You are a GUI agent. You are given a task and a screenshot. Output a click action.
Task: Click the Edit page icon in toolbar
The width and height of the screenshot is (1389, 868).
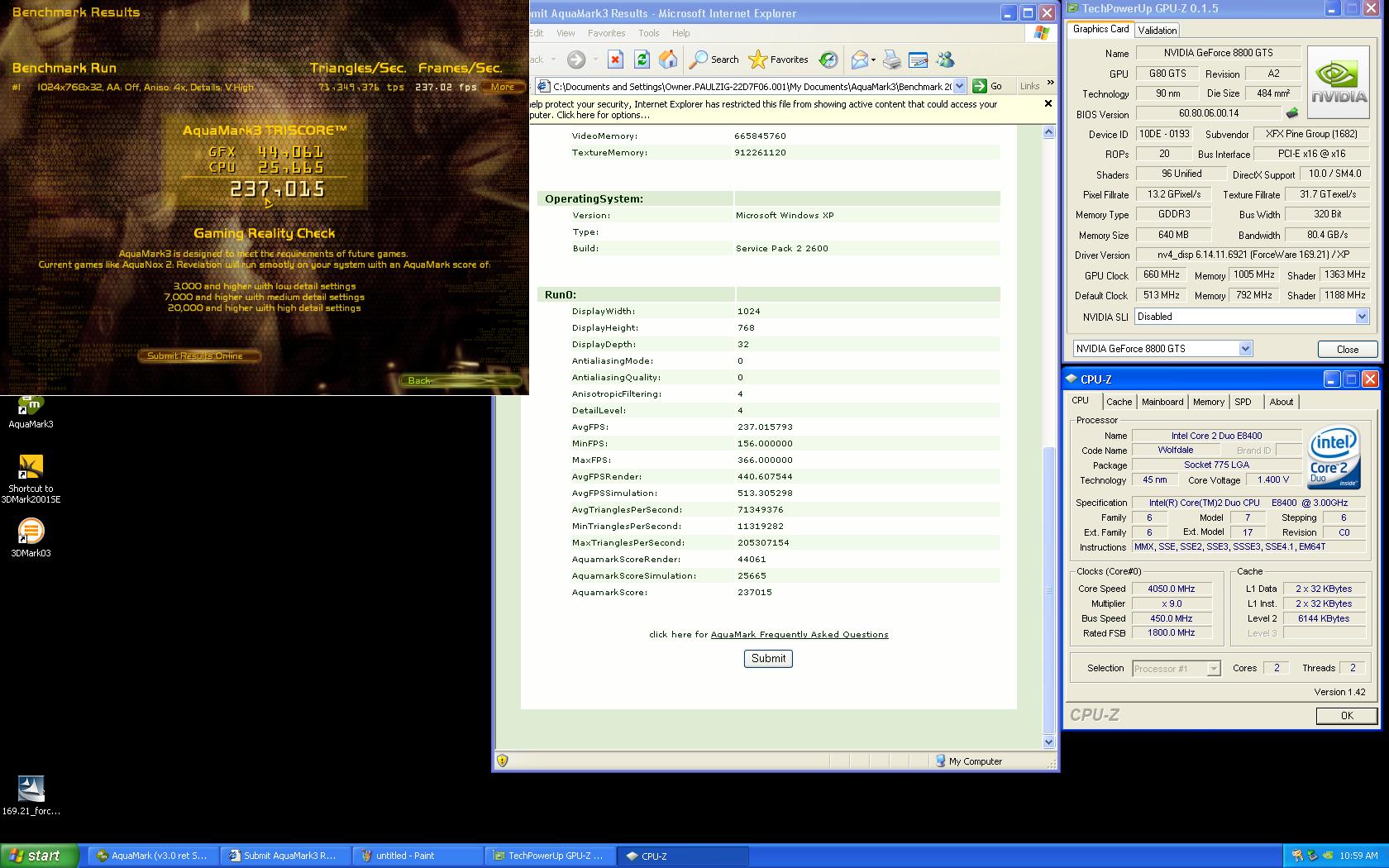(918, 60)
